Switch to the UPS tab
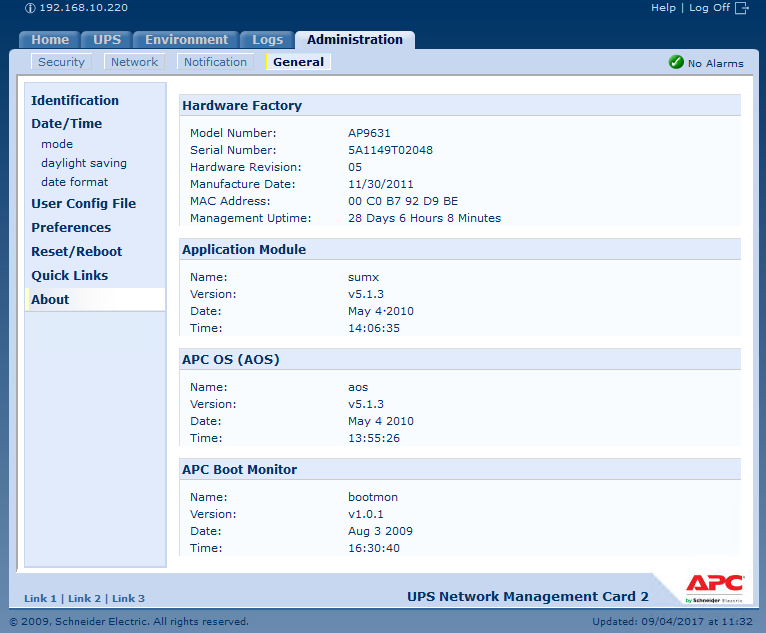This screenshot has height=633, width=766. (x=107, y=40)
